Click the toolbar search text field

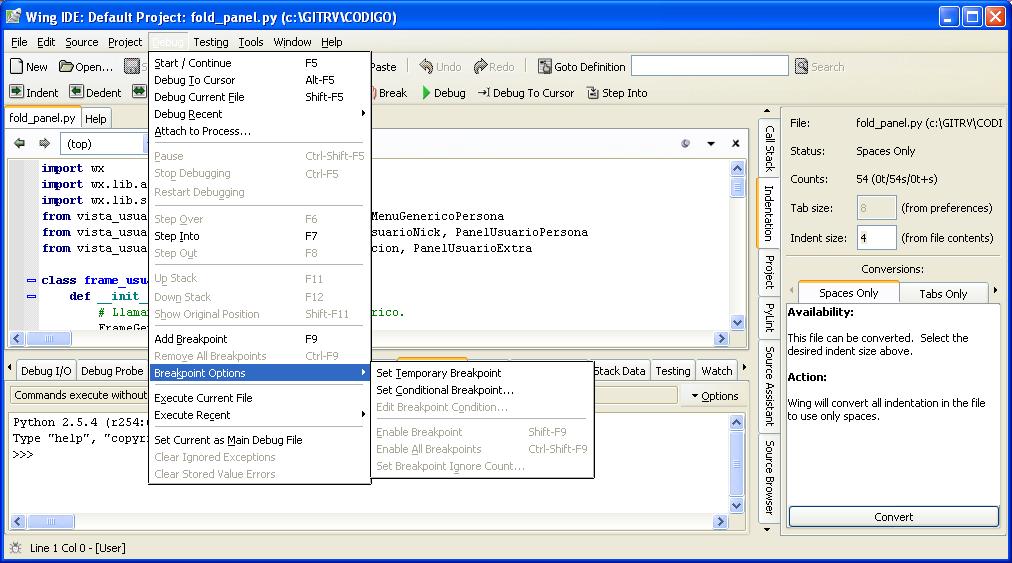pyautogui.click(x=709, y=66)
